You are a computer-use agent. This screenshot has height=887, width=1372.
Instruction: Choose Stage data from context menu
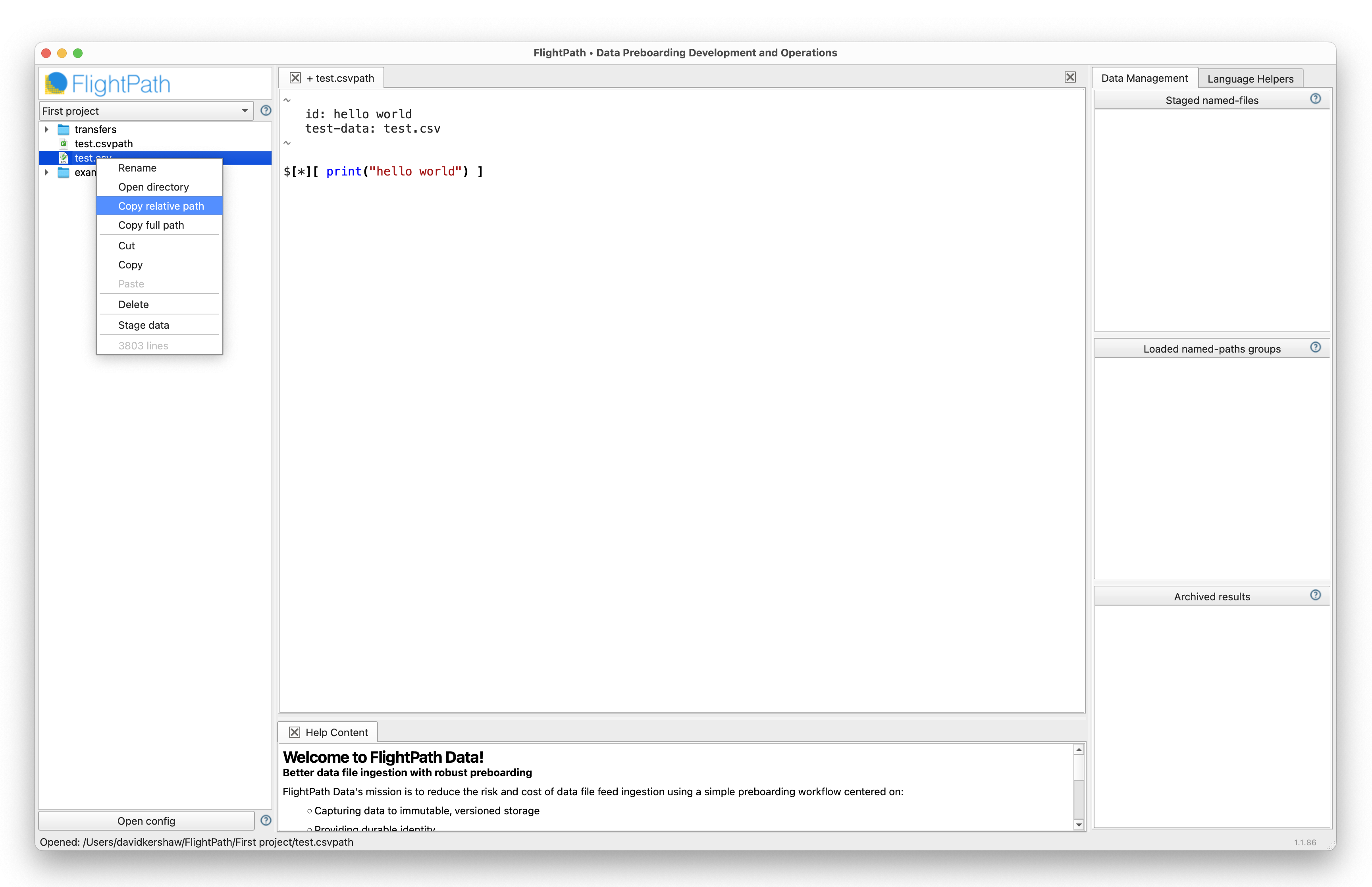143,325
